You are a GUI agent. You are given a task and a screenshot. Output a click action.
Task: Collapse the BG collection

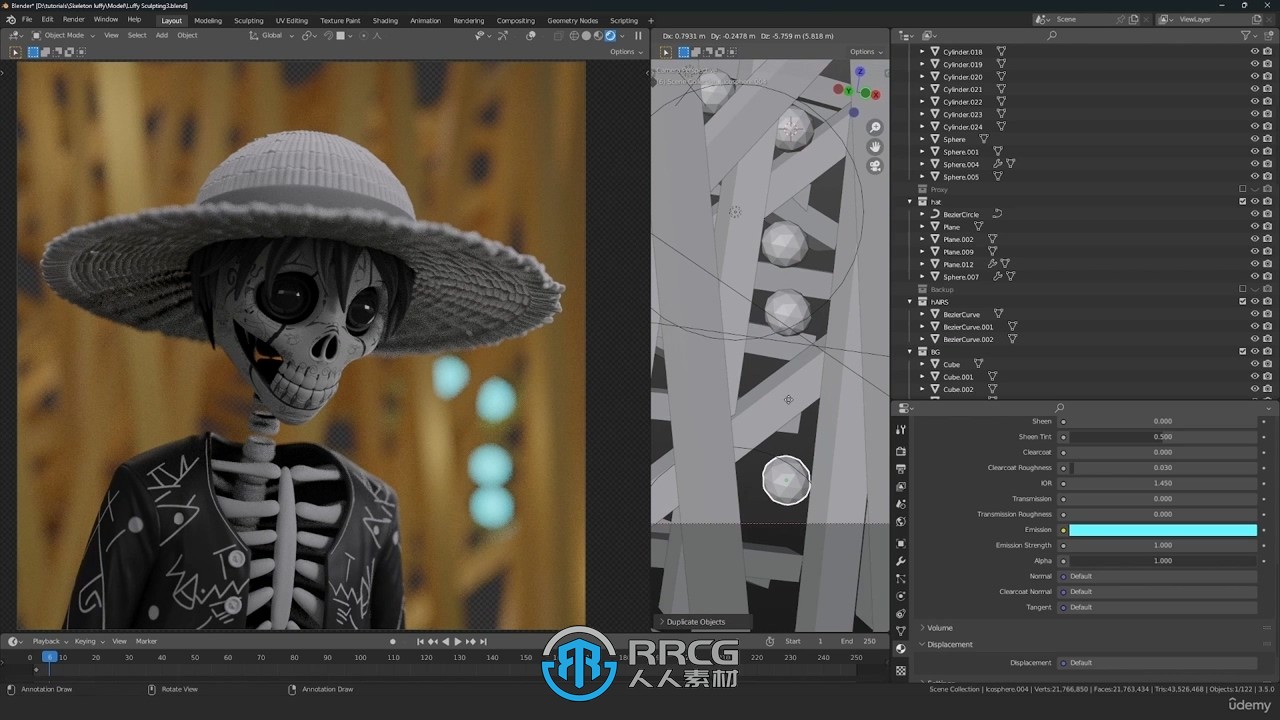[x=910, y=352]
